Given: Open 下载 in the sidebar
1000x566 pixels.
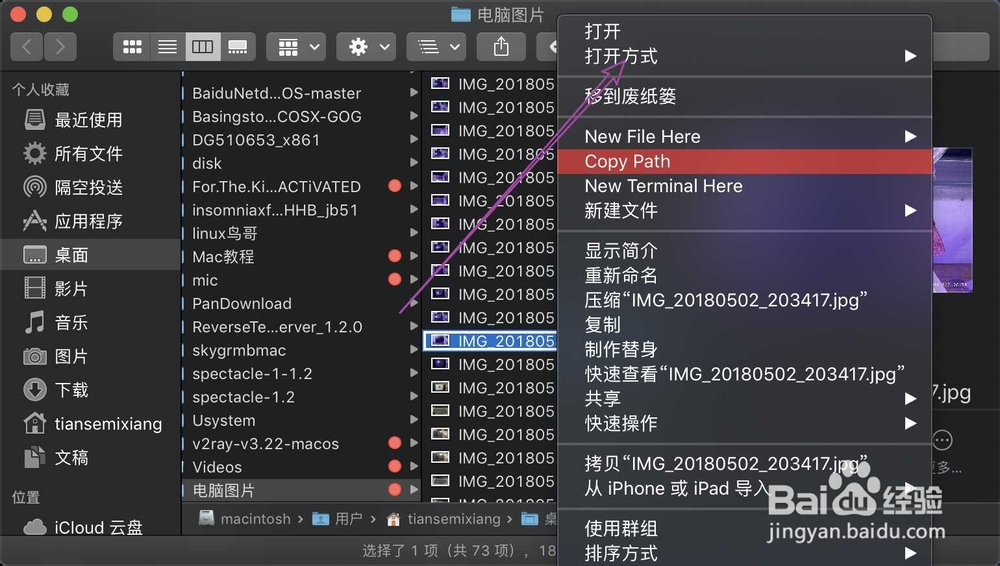Looking at the screenshot, I should point(89,390).
